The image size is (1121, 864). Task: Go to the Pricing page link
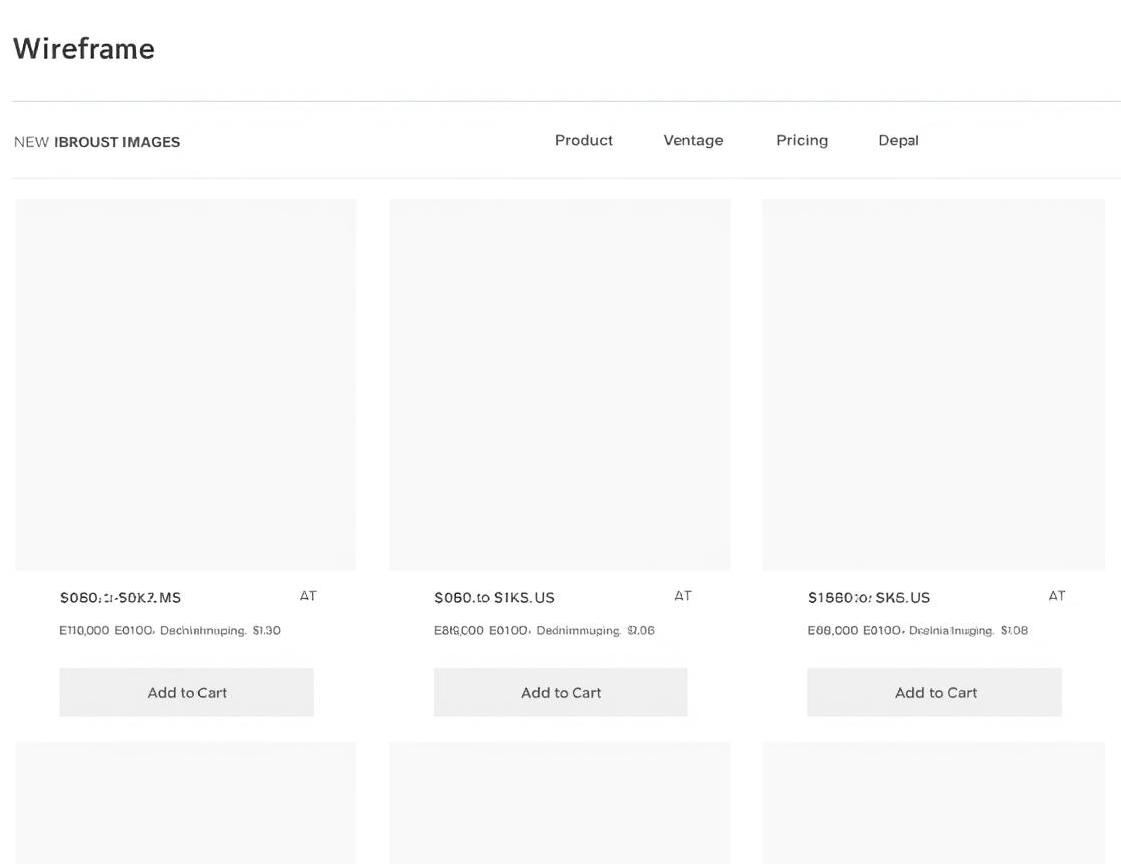[801, 140]
